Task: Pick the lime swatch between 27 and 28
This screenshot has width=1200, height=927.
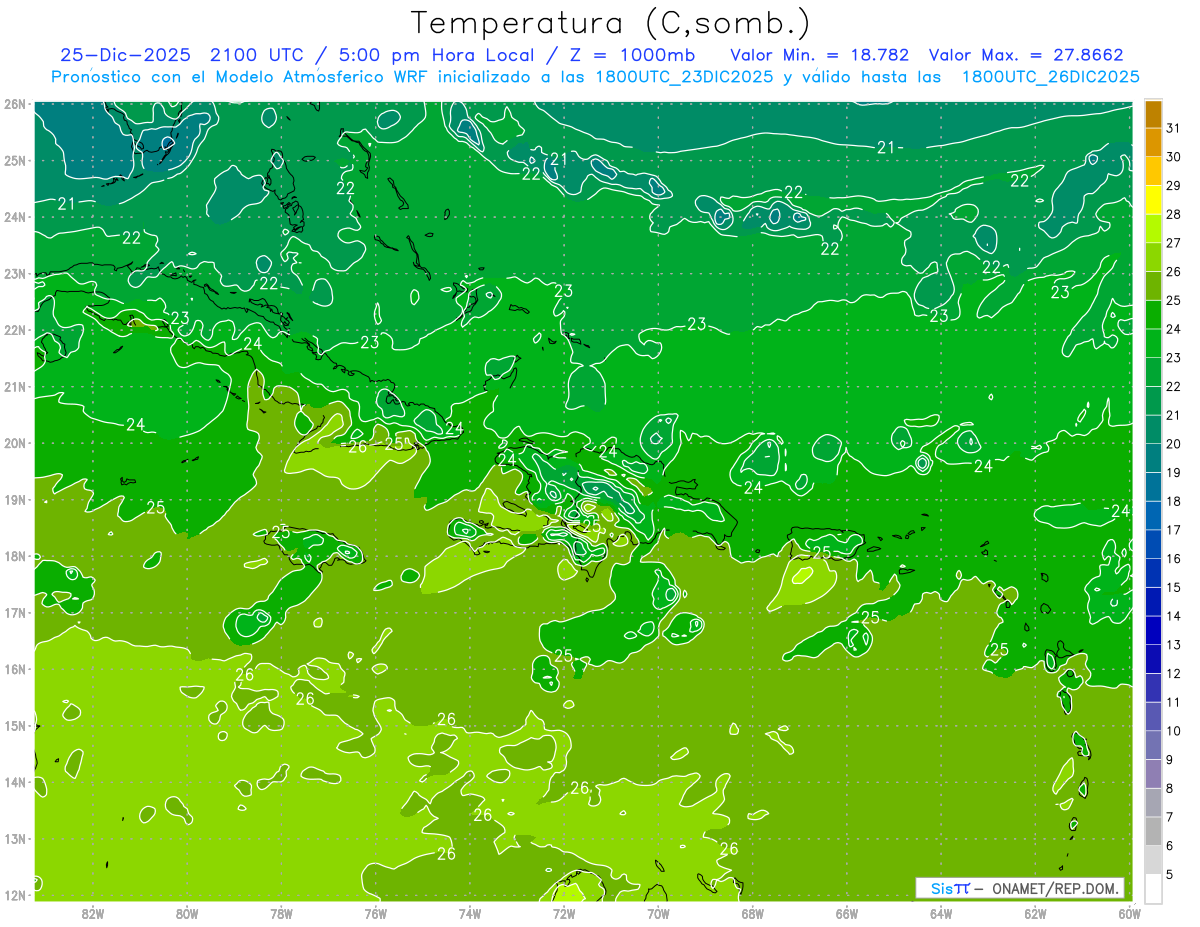Action: (1153, 229)
